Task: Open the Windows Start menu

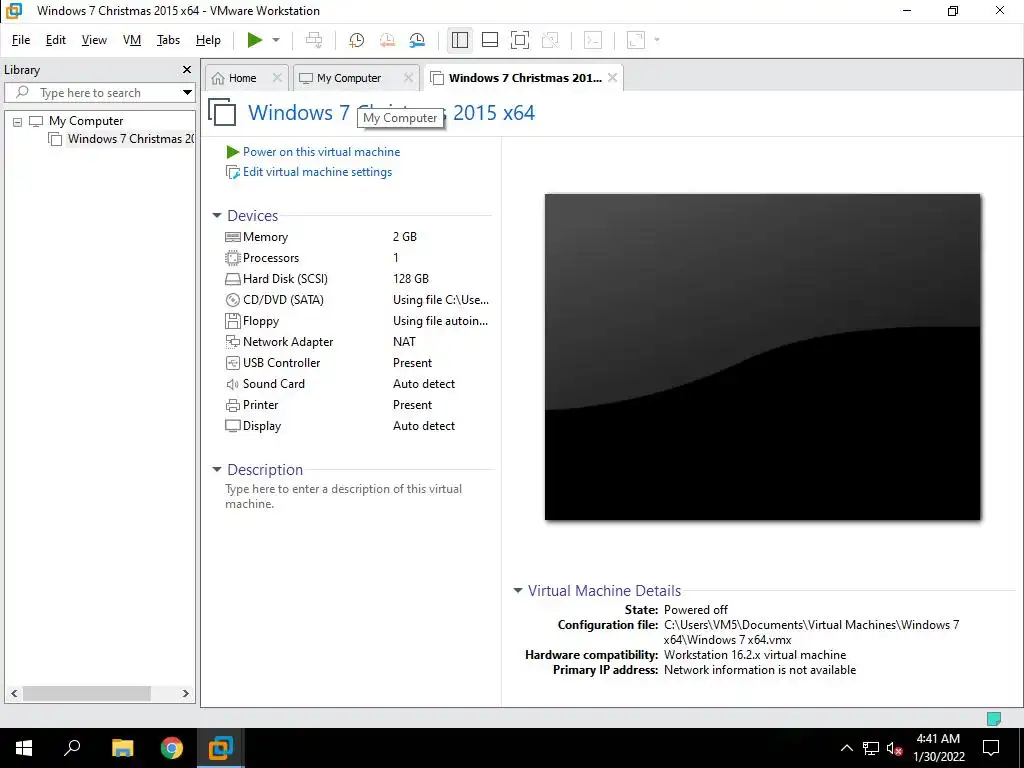Action: pyautogui.click(x=24, y=748)
